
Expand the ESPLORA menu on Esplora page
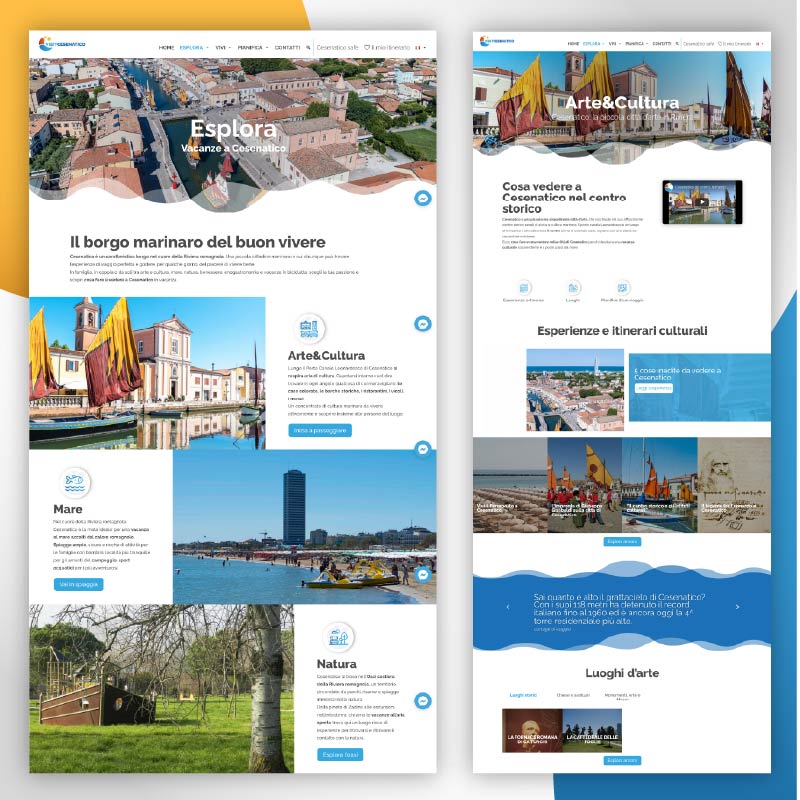click(x=194, y=47)
